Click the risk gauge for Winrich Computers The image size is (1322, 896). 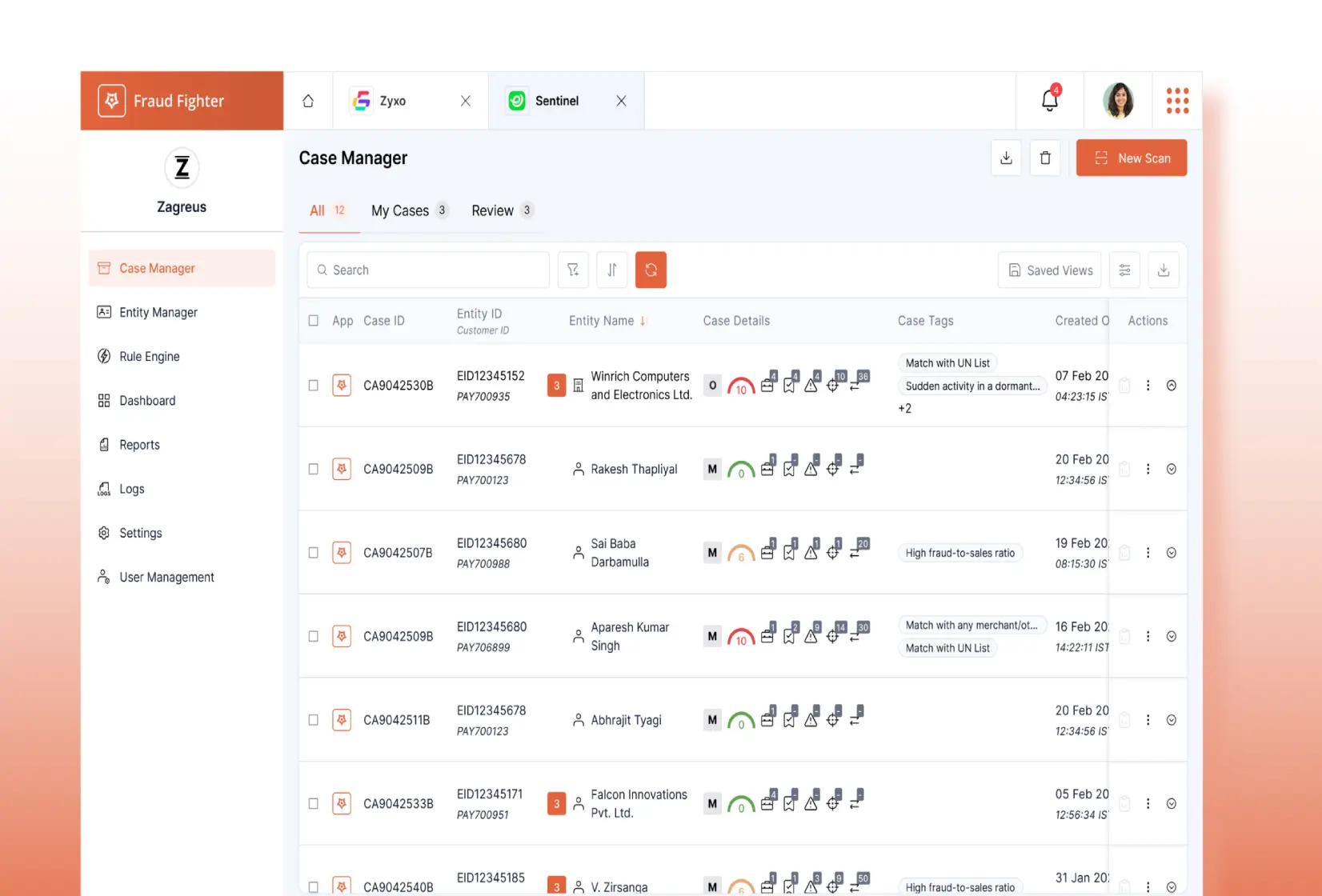point(741,386)
